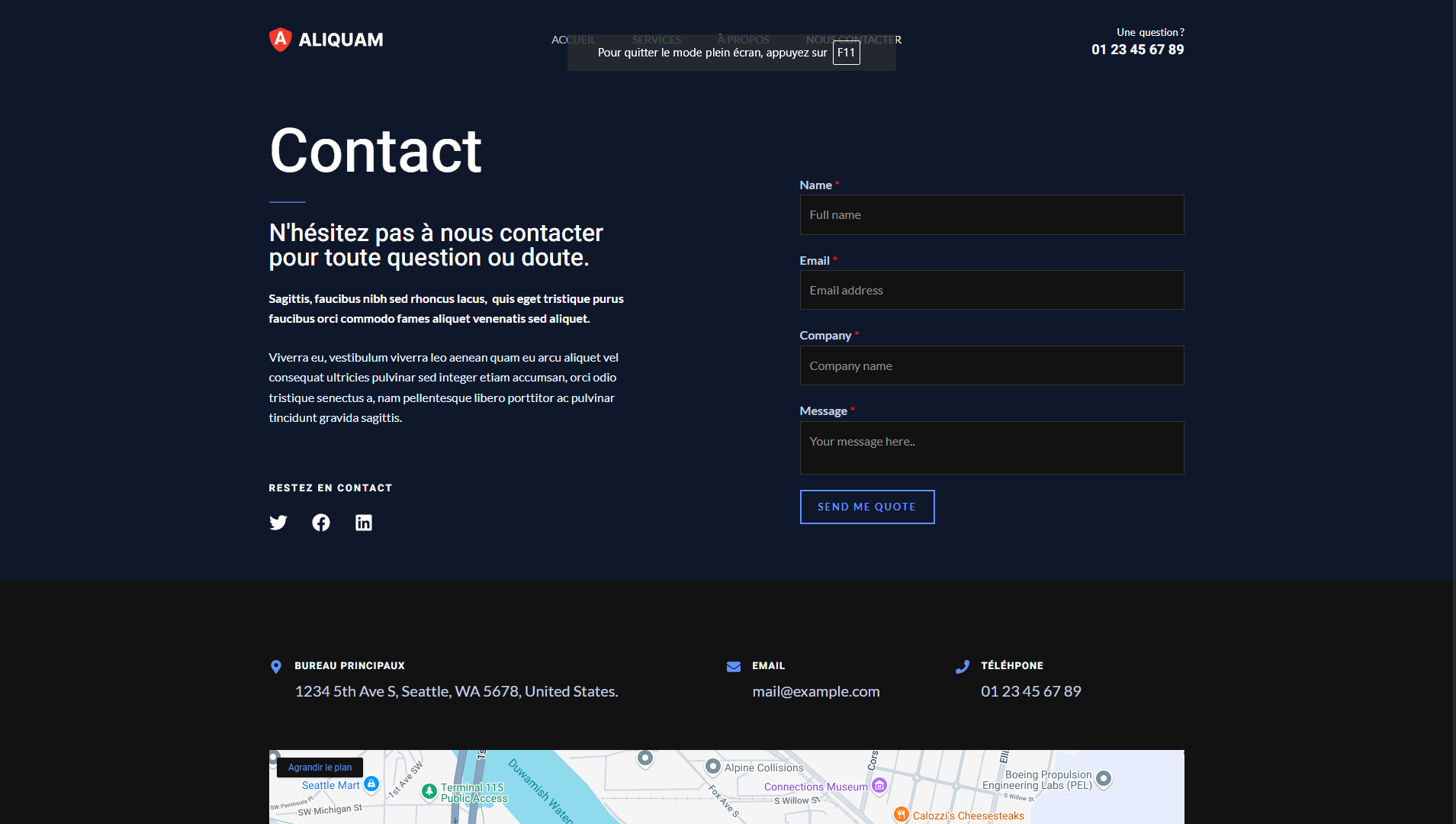Image resolution: width=1456 pixels, height=824 pixels.
Task: Focus the Company name input field
Action: (991, 366)
